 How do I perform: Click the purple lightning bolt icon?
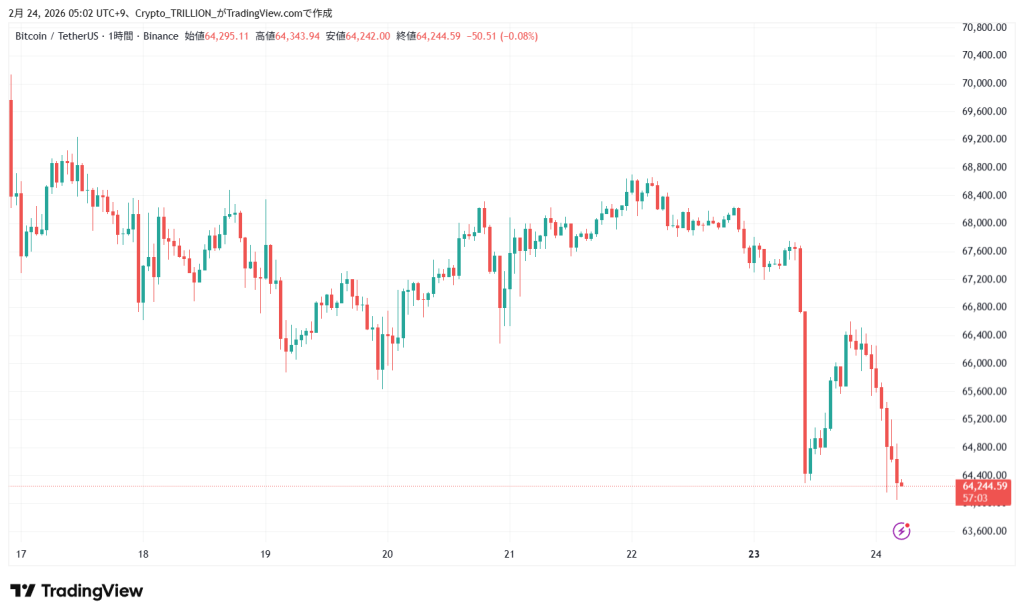pos(901,530)
